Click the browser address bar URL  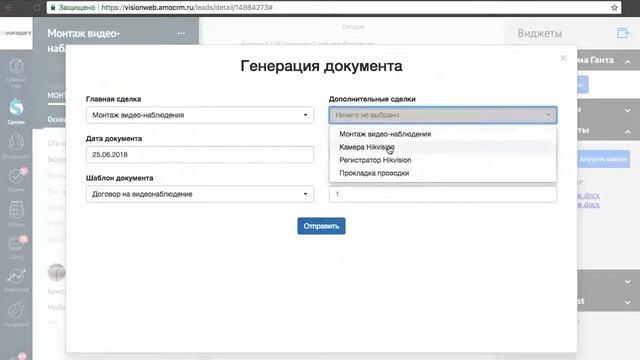187,7
